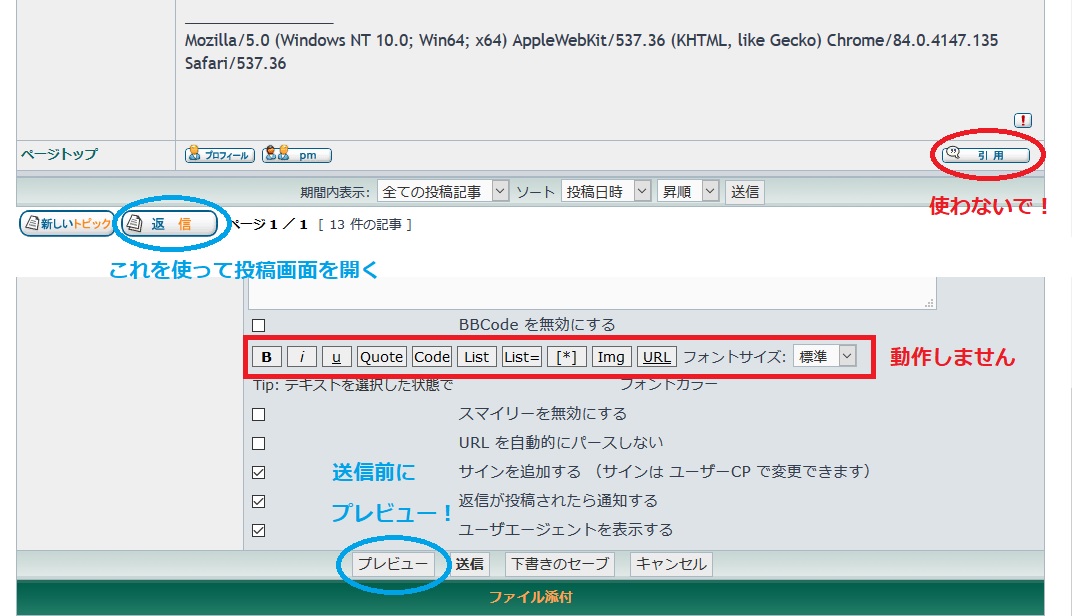Click the pm private message icon
Image resolution: width=1072 pixels, height=616 pixels.
[296, 155]
